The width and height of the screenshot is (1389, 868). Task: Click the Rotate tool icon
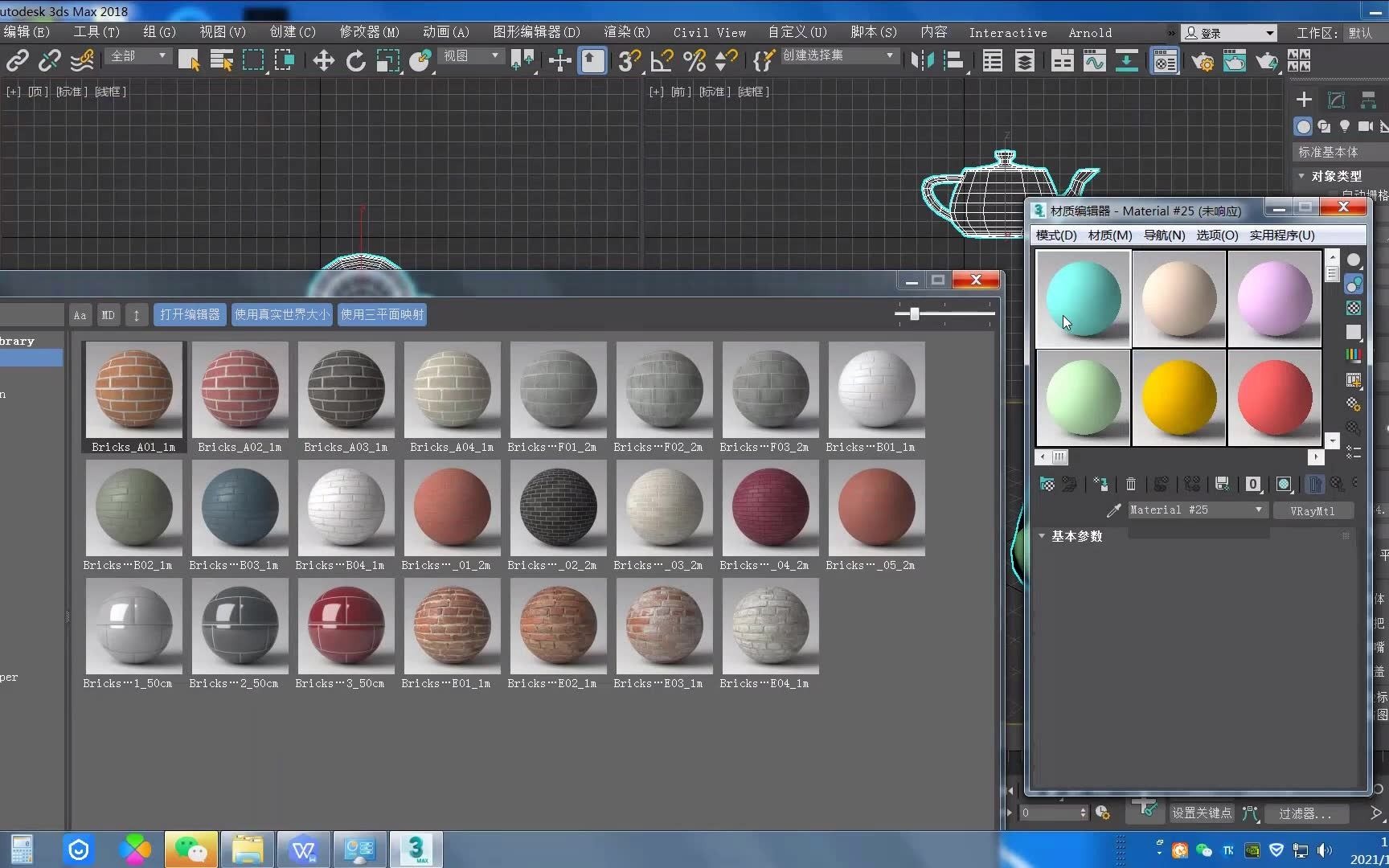coord(355,61)
